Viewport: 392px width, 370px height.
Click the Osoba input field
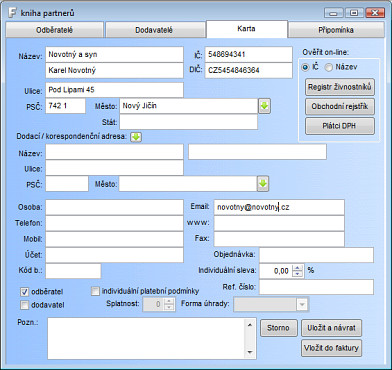click(x=114, y=207)
